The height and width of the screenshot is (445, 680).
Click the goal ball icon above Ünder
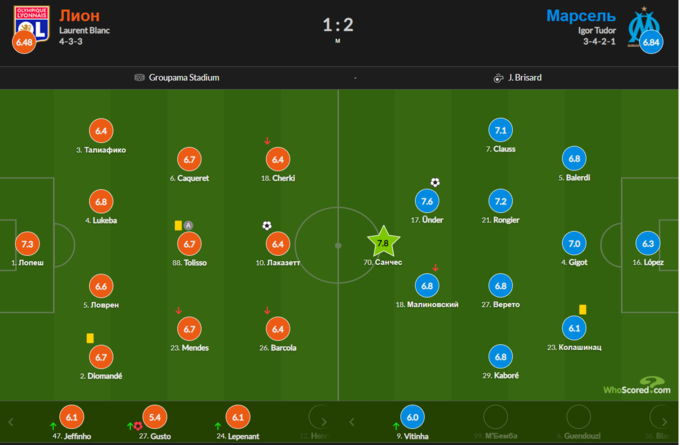pos(435,183)
